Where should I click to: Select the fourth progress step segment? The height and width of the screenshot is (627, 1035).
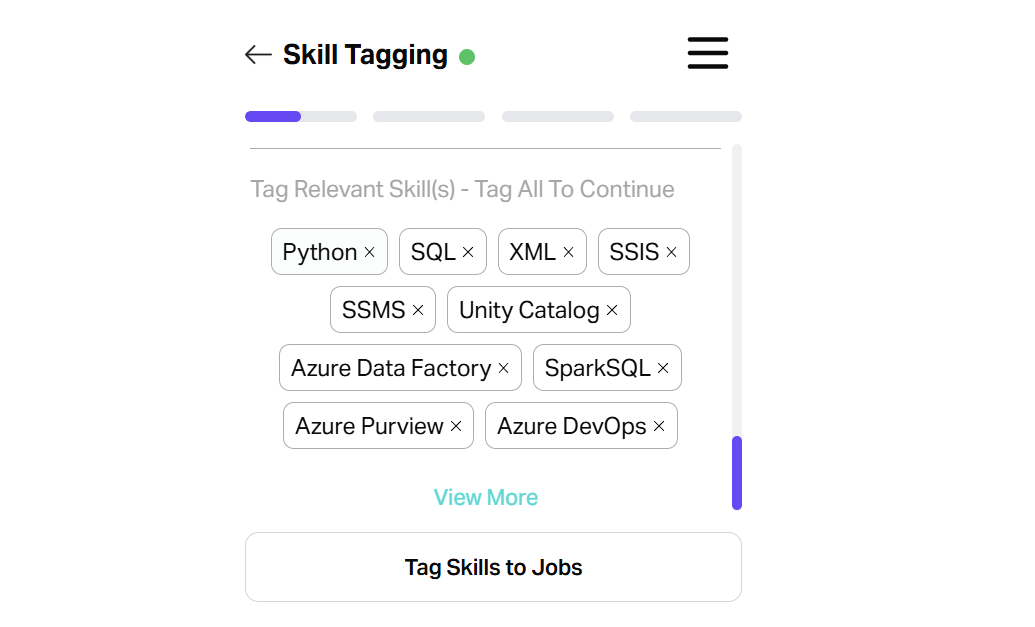685,117
